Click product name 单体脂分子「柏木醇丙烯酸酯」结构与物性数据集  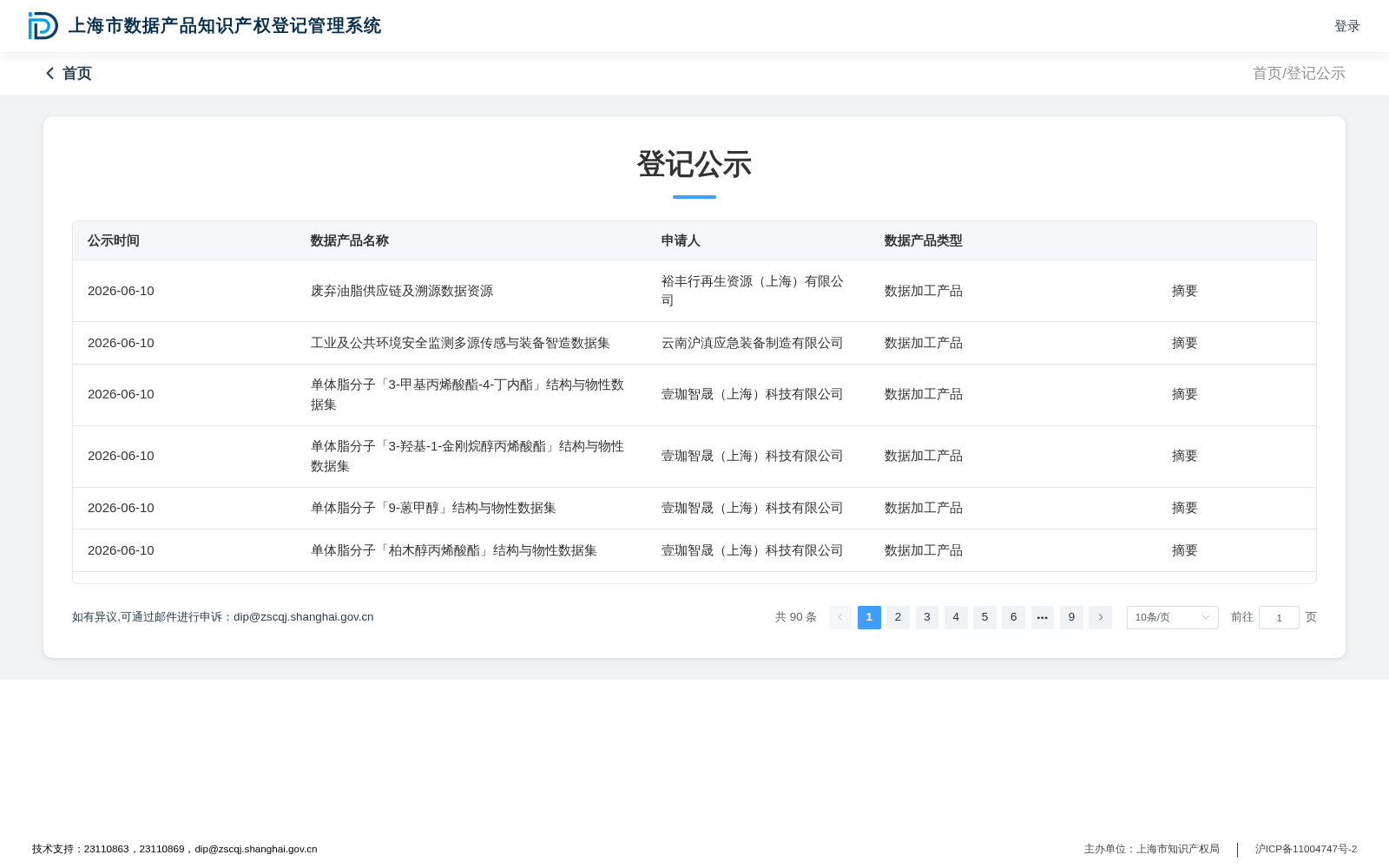pos(454,550)
